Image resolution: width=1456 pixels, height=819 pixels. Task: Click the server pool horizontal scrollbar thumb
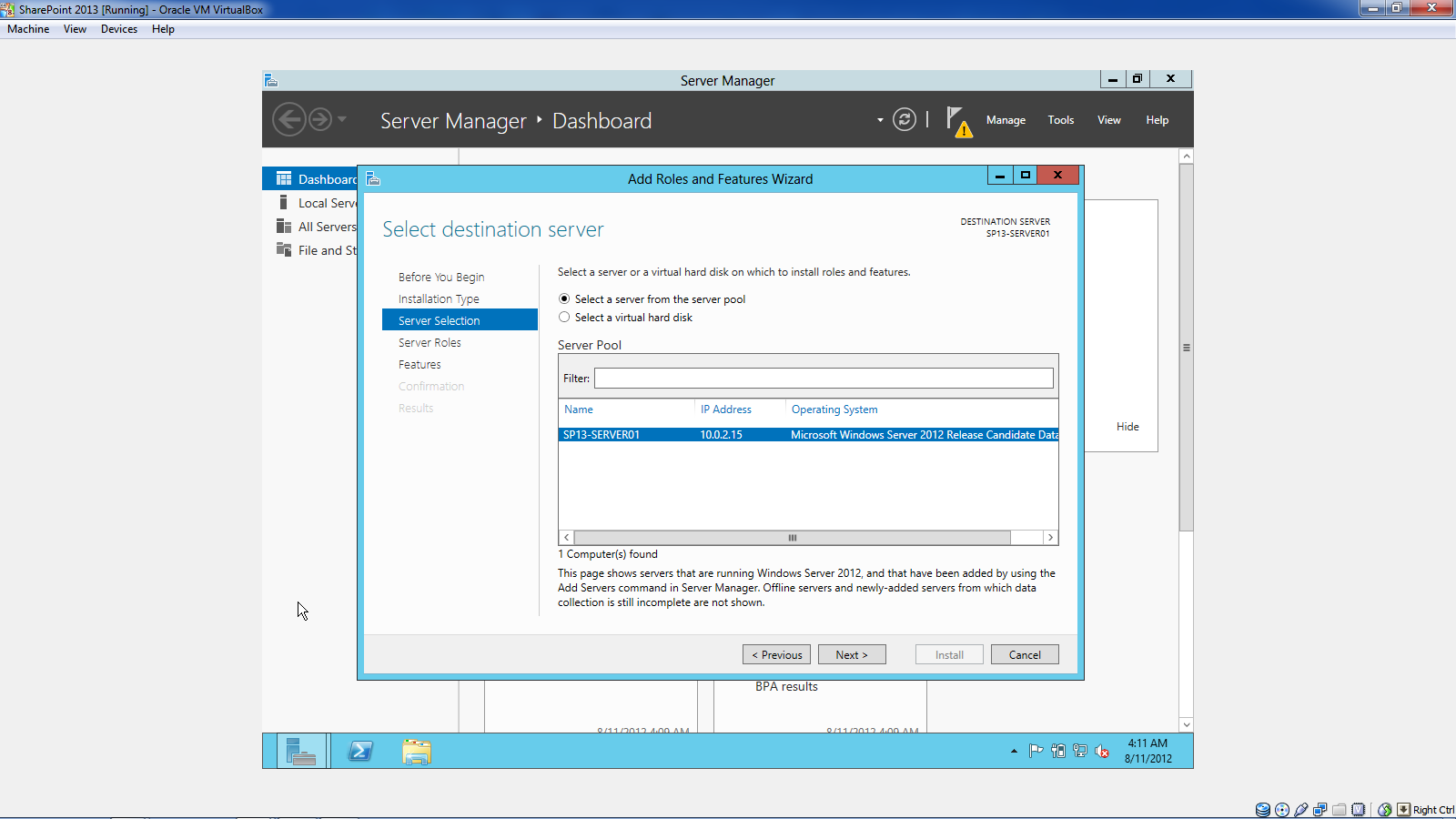point(793,538)
